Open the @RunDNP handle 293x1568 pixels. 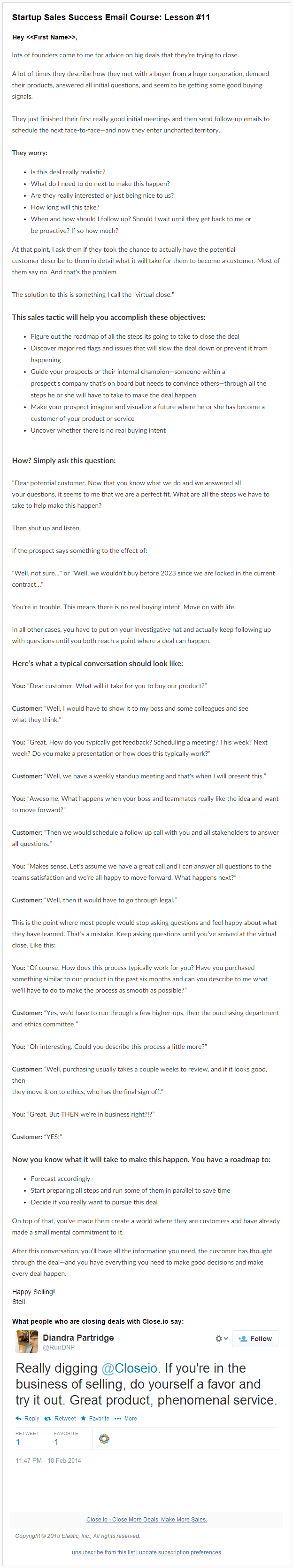(x=59, y=1348)
